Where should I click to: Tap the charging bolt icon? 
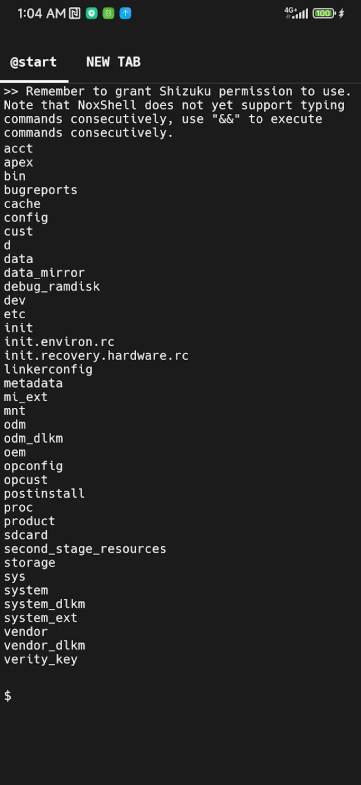point(341,14)
